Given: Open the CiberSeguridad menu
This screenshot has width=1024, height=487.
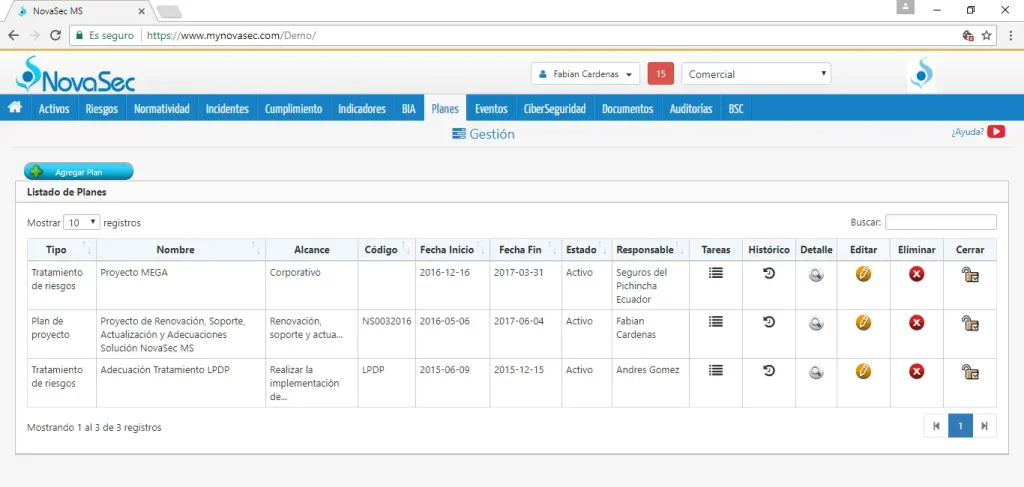Looking at the screenshot, I should click(554, 108).
